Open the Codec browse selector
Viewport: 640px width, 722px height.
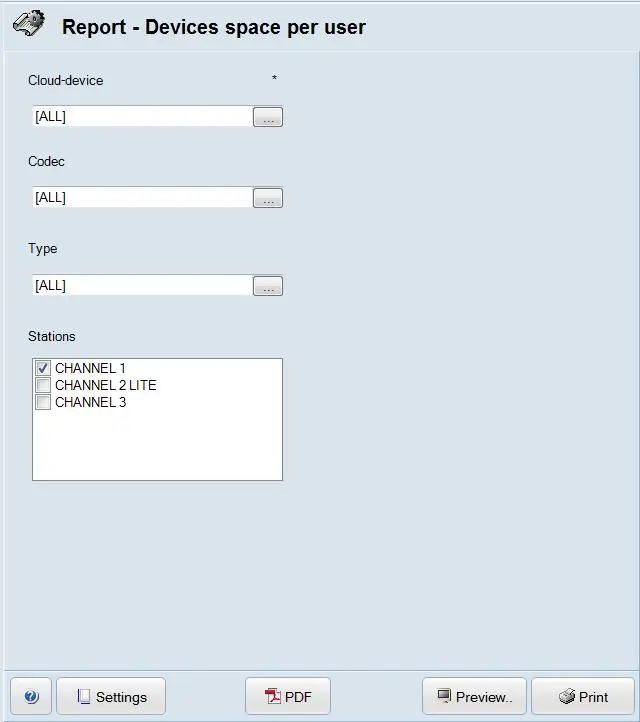(268, 198)
